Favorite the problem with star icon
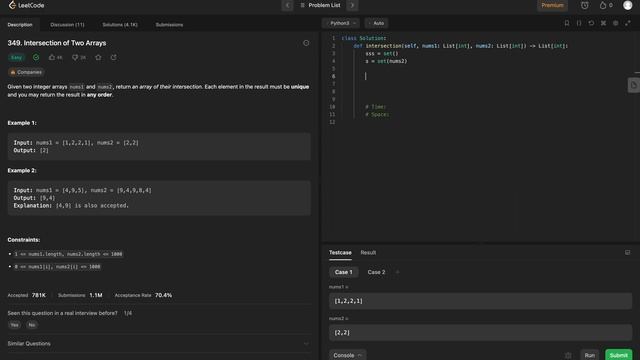The image size is (640, 360). (98, 58)
